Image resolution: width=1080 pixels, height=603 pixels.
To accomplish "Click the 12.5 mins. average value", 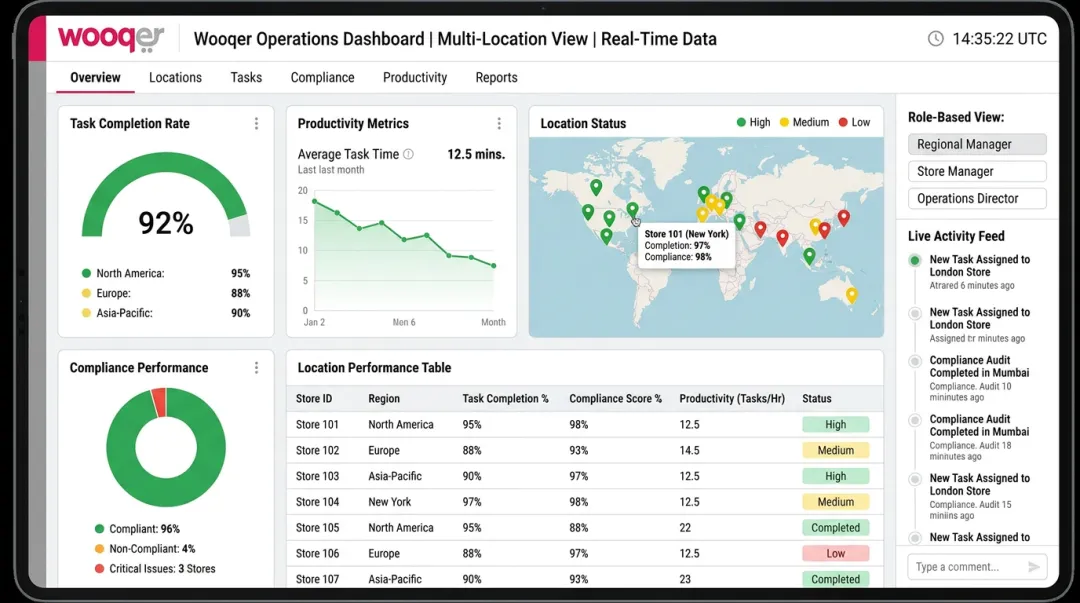I will [x=476, y=154].
